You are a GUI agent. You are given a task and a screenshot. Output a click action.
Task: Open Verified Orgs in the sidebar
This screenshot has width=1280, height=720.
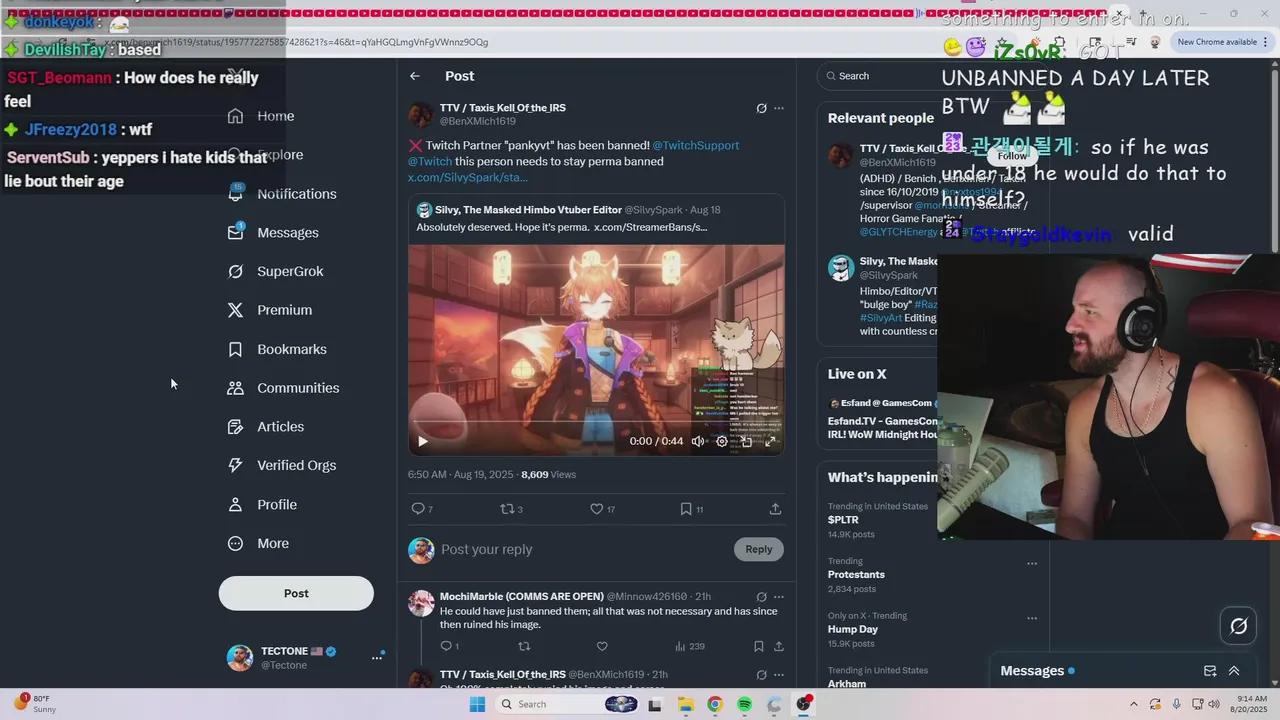(x=282, y=466)
